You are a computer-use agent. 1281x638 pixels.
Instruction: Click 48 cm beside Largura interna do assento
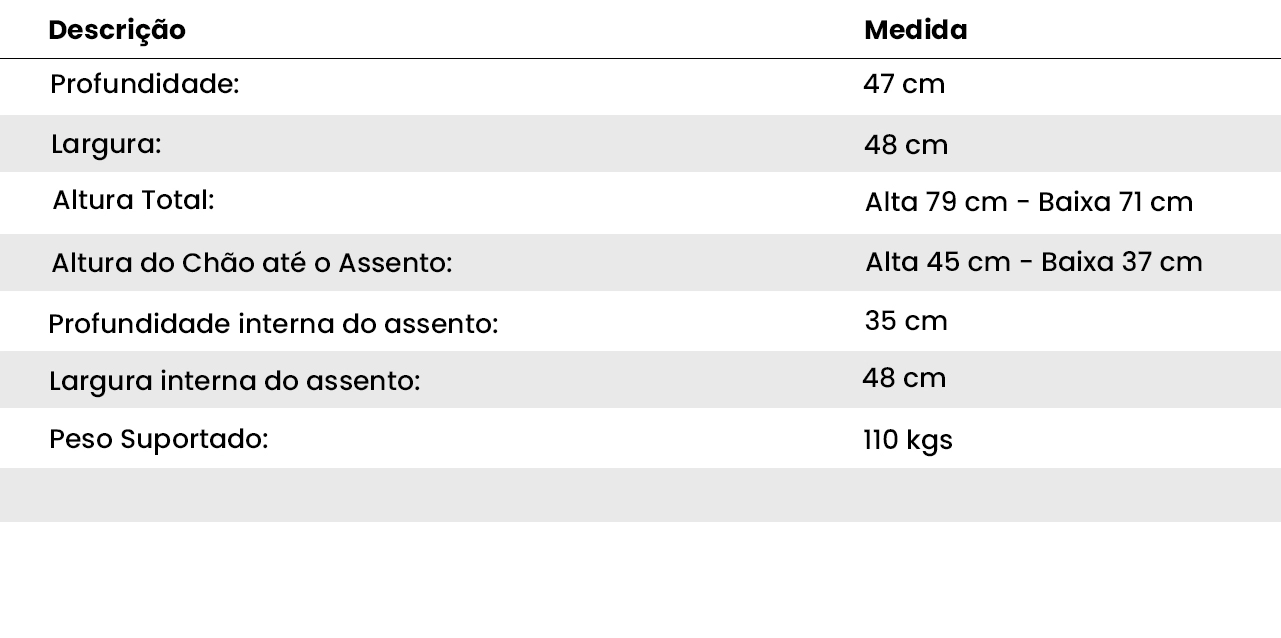(904, 379)
